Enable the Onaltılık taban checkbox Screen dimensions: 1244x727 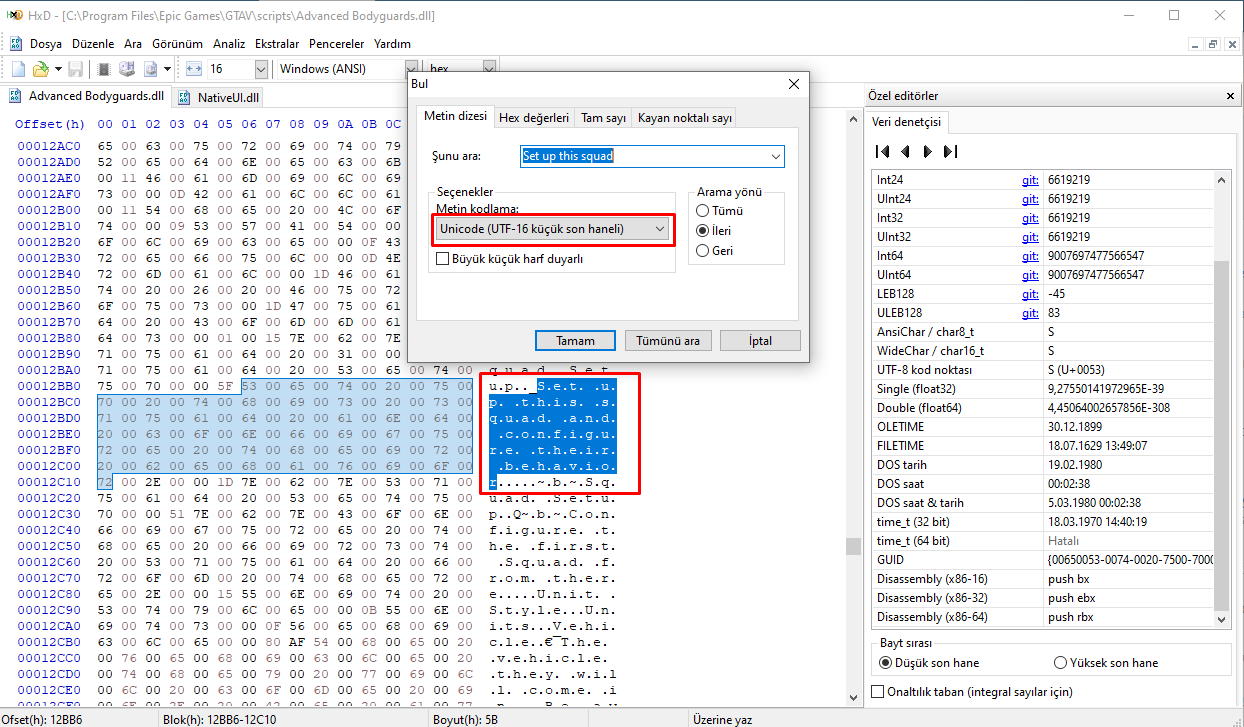click(878, 691)
